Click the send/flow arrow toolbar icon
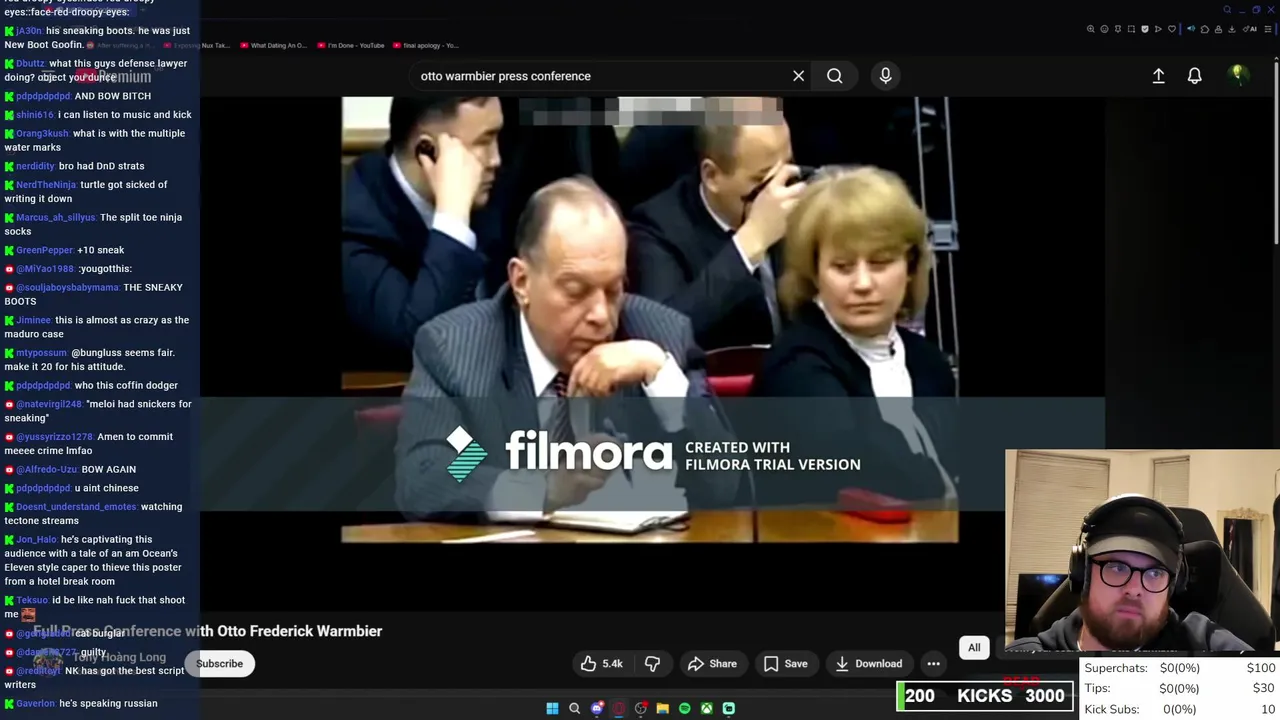 [x=1158, y=29]
